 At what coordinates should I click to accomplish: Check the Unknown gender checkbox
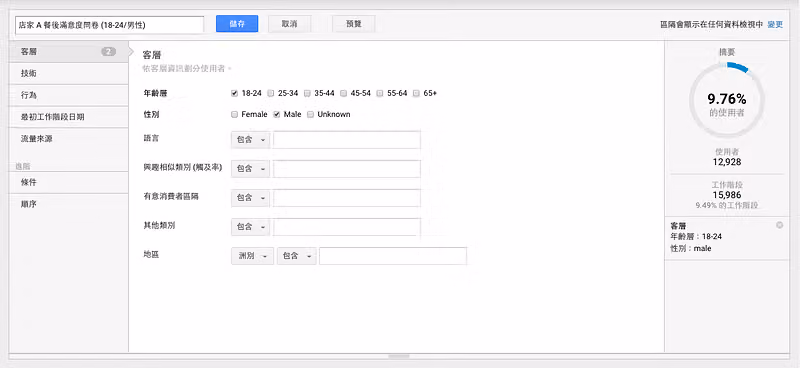tap(310, 114)
